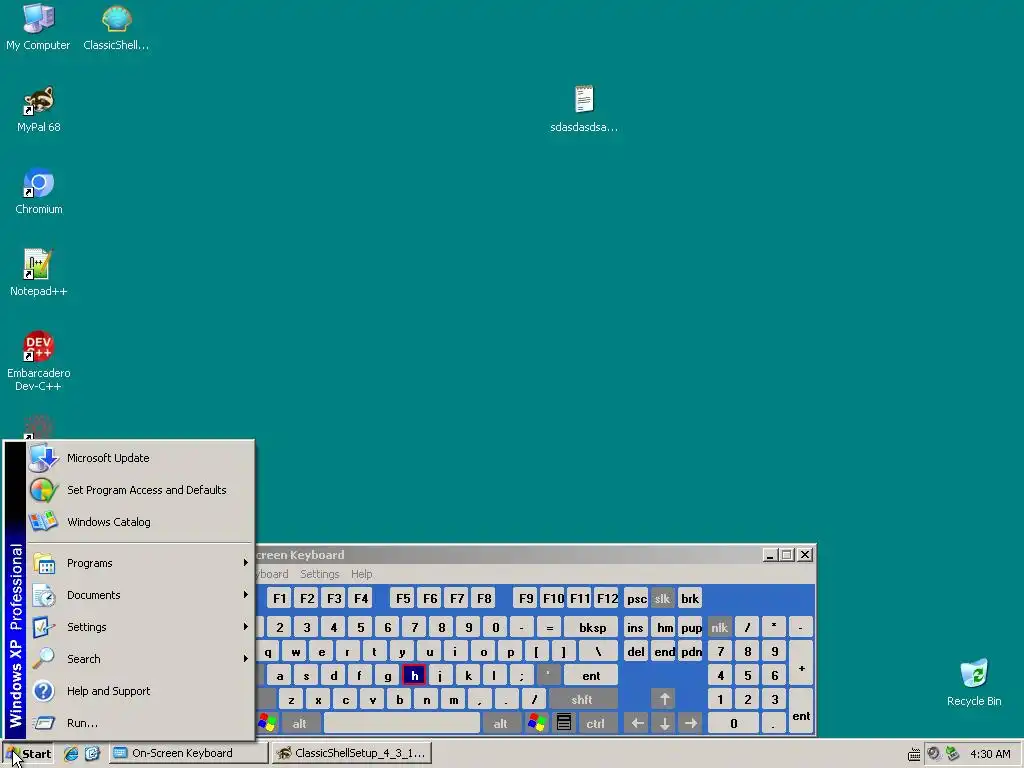The height and width of the screenshot is (768, 1024).
Task: Click the network tray icon beside the clock
Action: (953, 754)
